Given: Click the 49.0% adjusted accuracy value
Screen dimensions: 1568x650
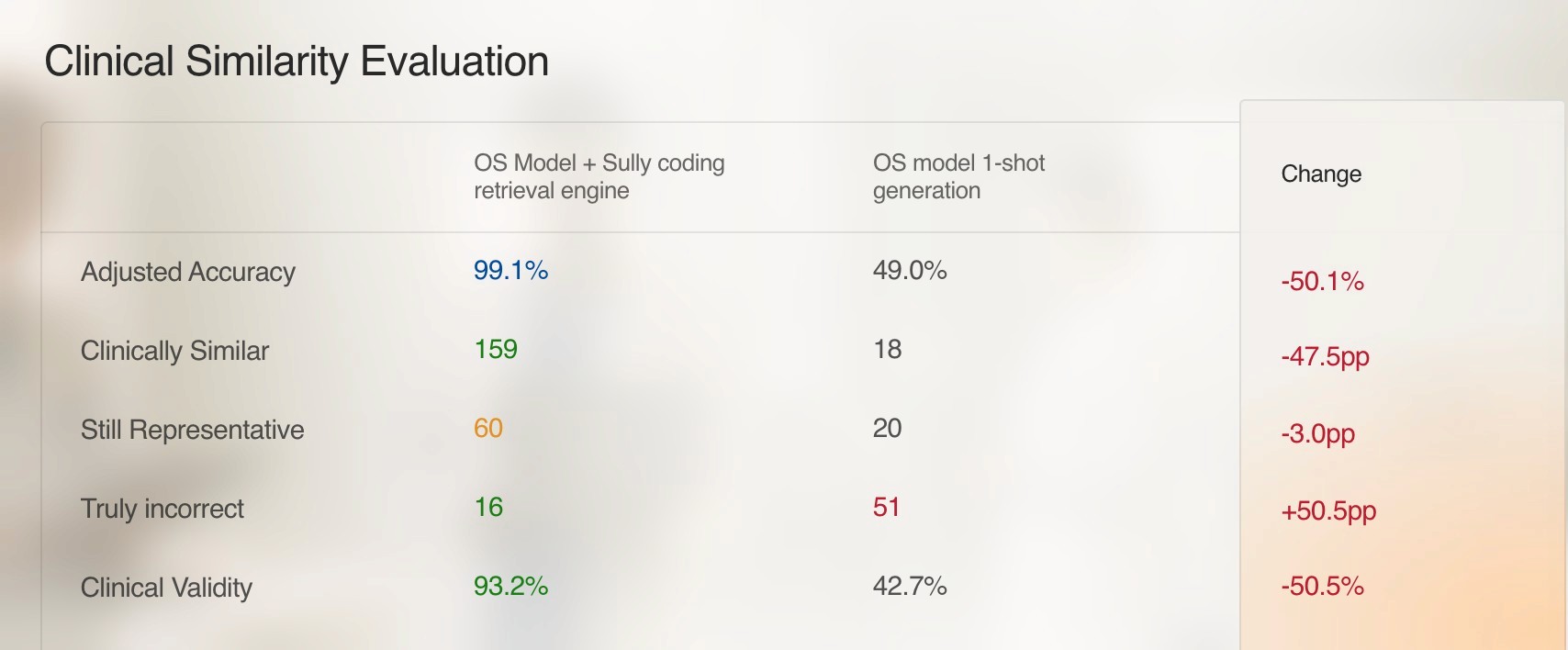Looking at the screenshot, I should tap(910, 270).
